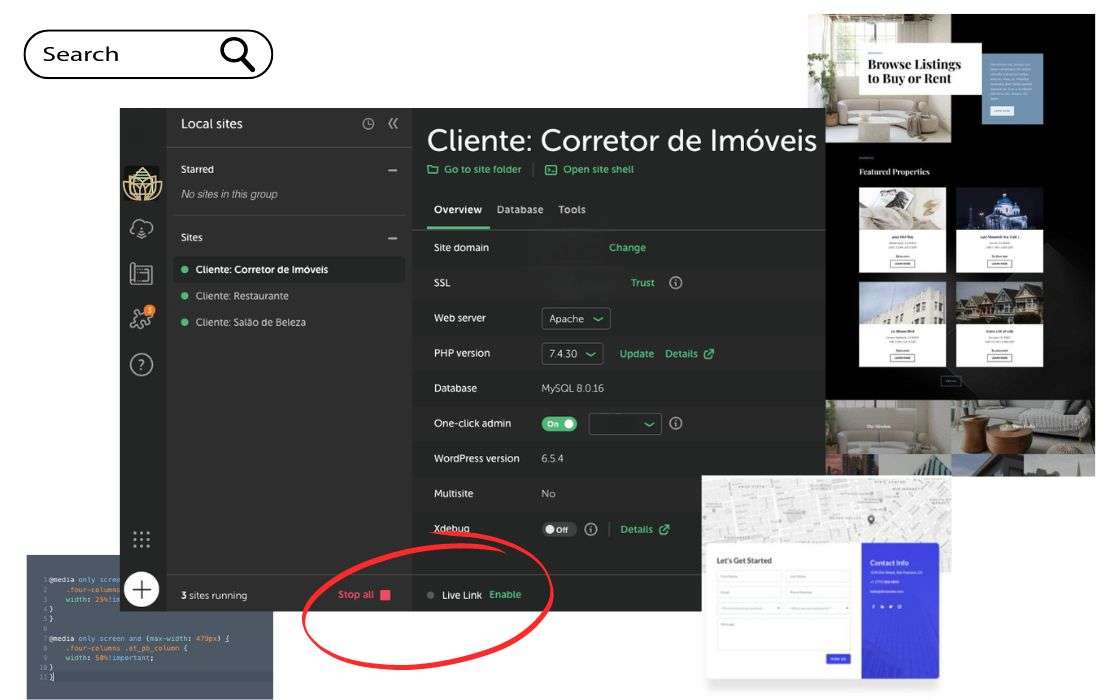Click MySQL 8.0.16 database value
Image resolution: width=1110 pixels, height=700 pixels.
[572, 389]
